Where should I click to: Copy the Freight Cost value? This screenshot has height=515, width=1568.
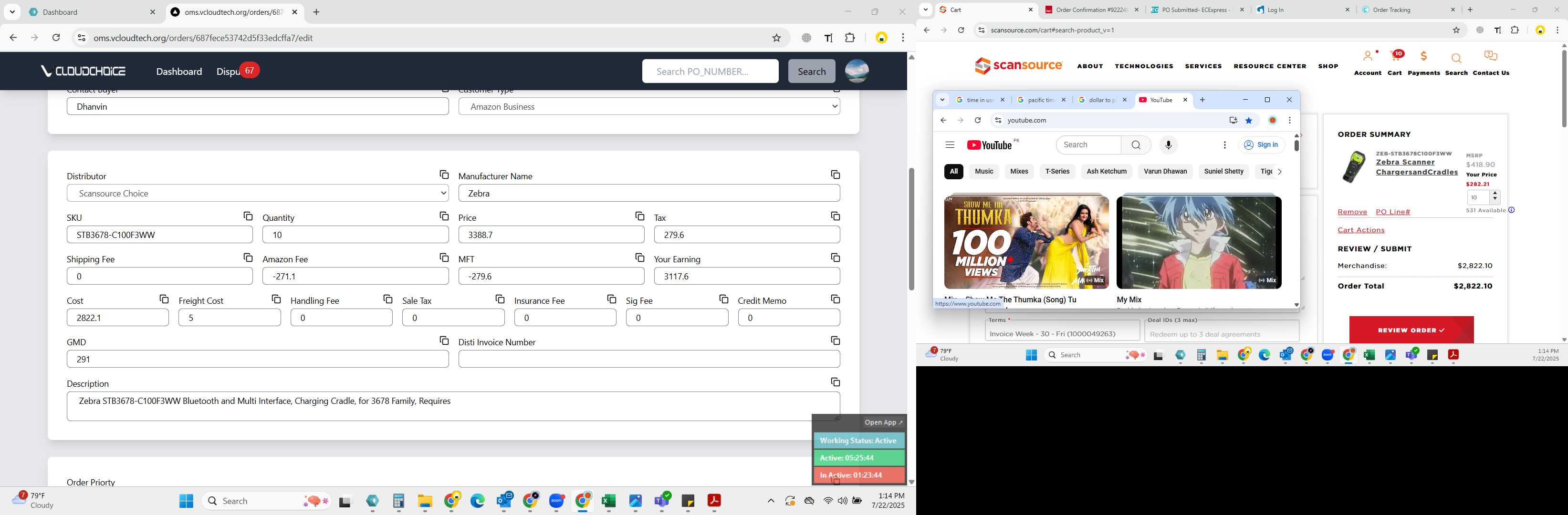[x=276, y=299]
